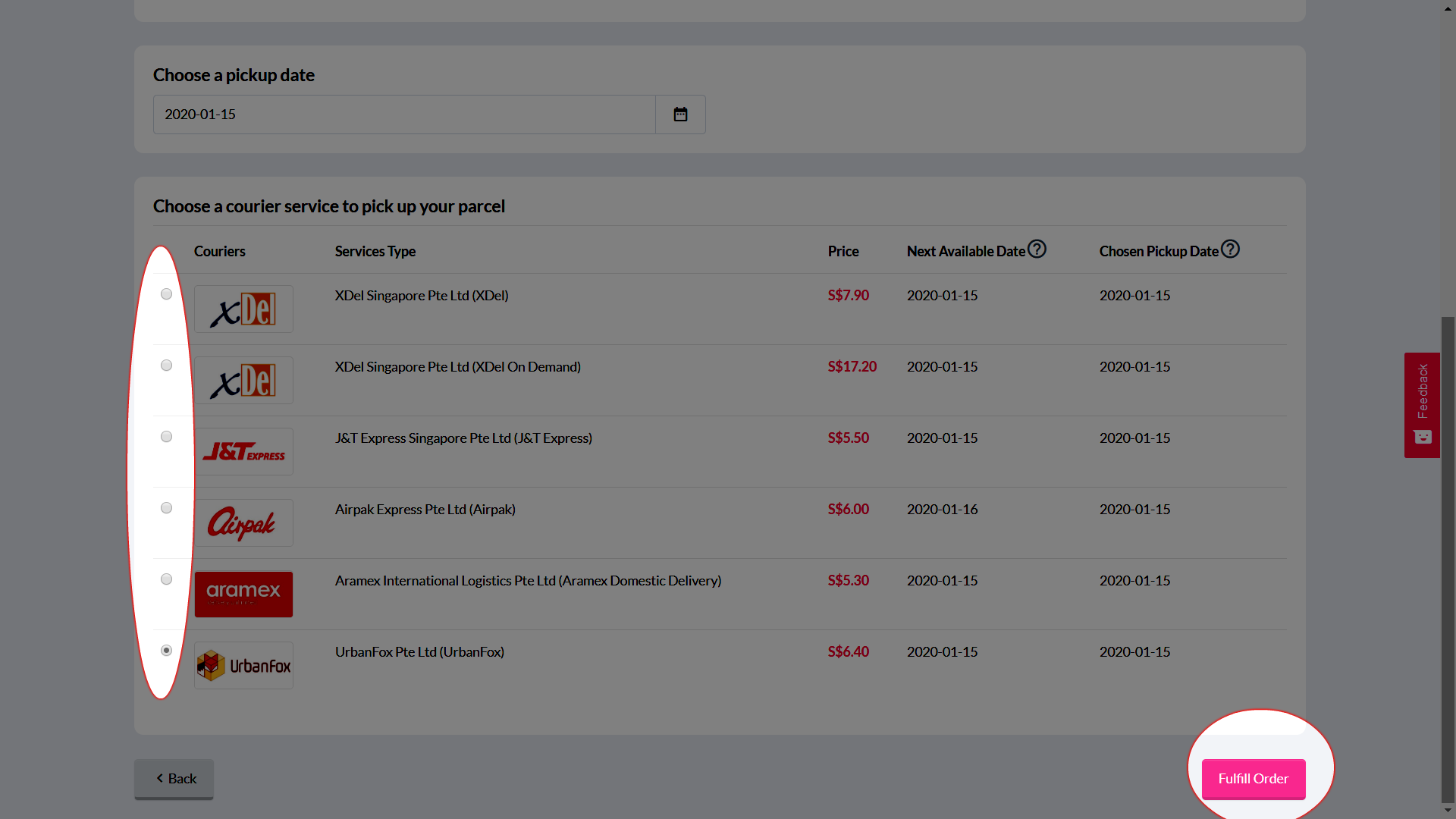Image resolution: width=1456 pixels, height=819 pixels.
Task: Click the XDel On Demand logo
Action: (243, 381)
